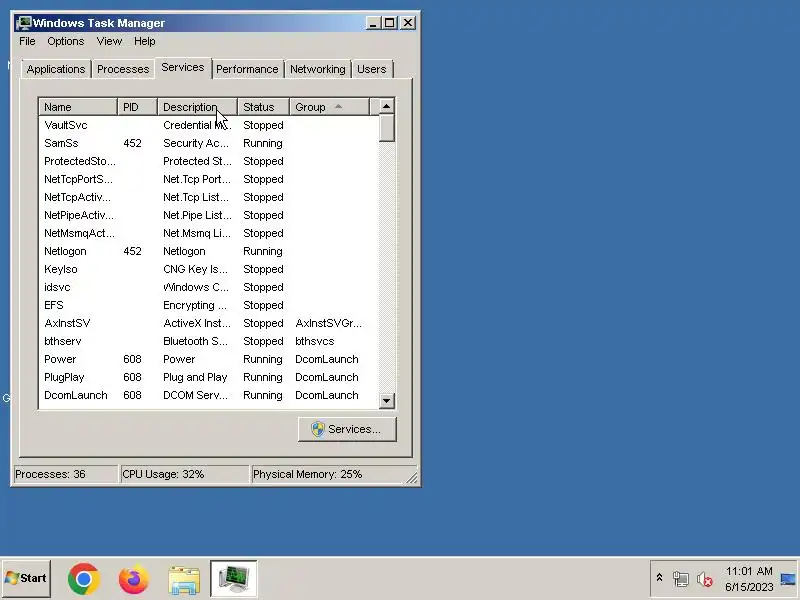Screen dimensions: 800x600
Task: Click the CNG Key Is... description
Action: pyautogui.click(x=195, y=269)
